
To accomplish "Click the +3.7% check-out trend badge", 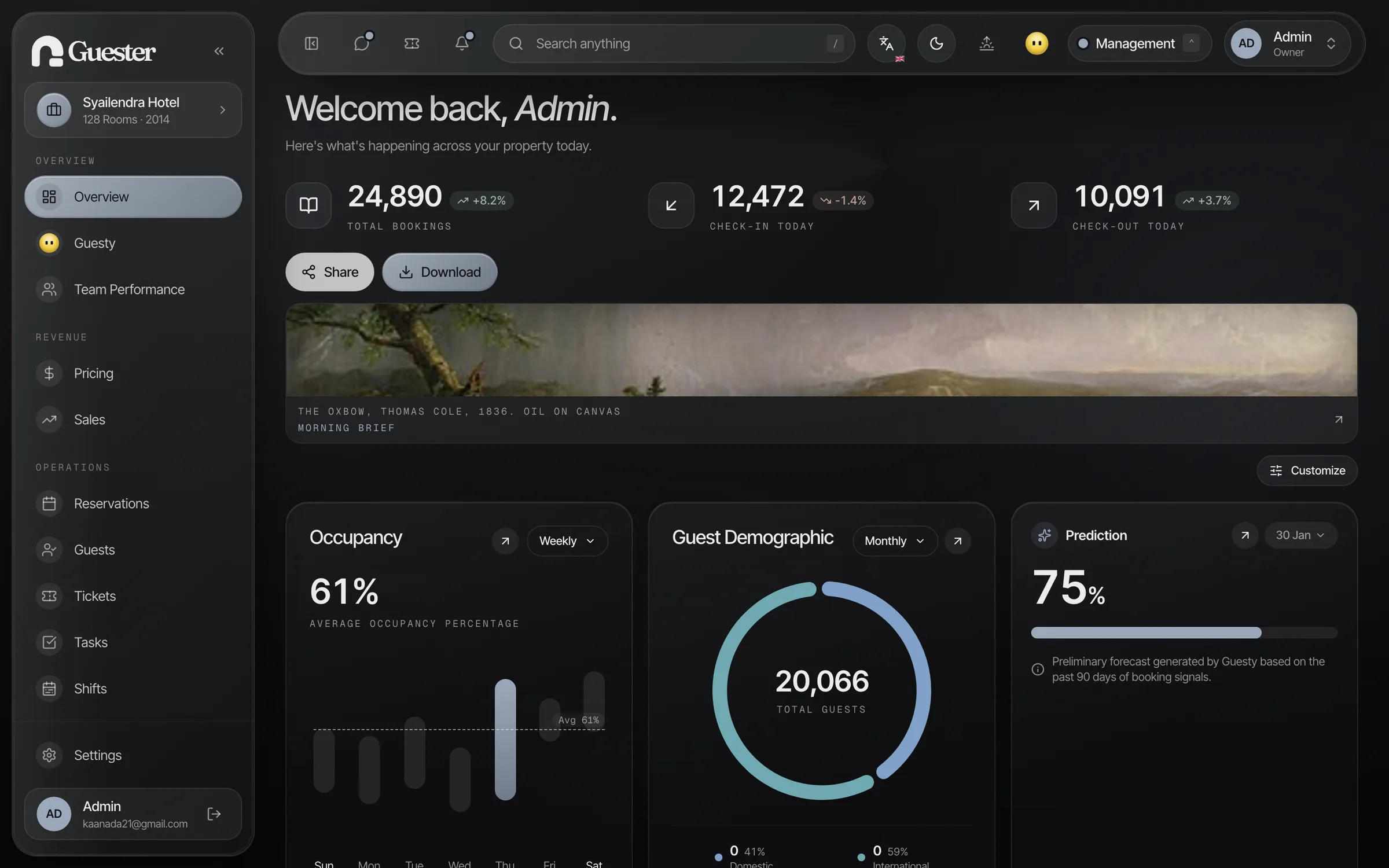I will click(x=1207, y=200).
